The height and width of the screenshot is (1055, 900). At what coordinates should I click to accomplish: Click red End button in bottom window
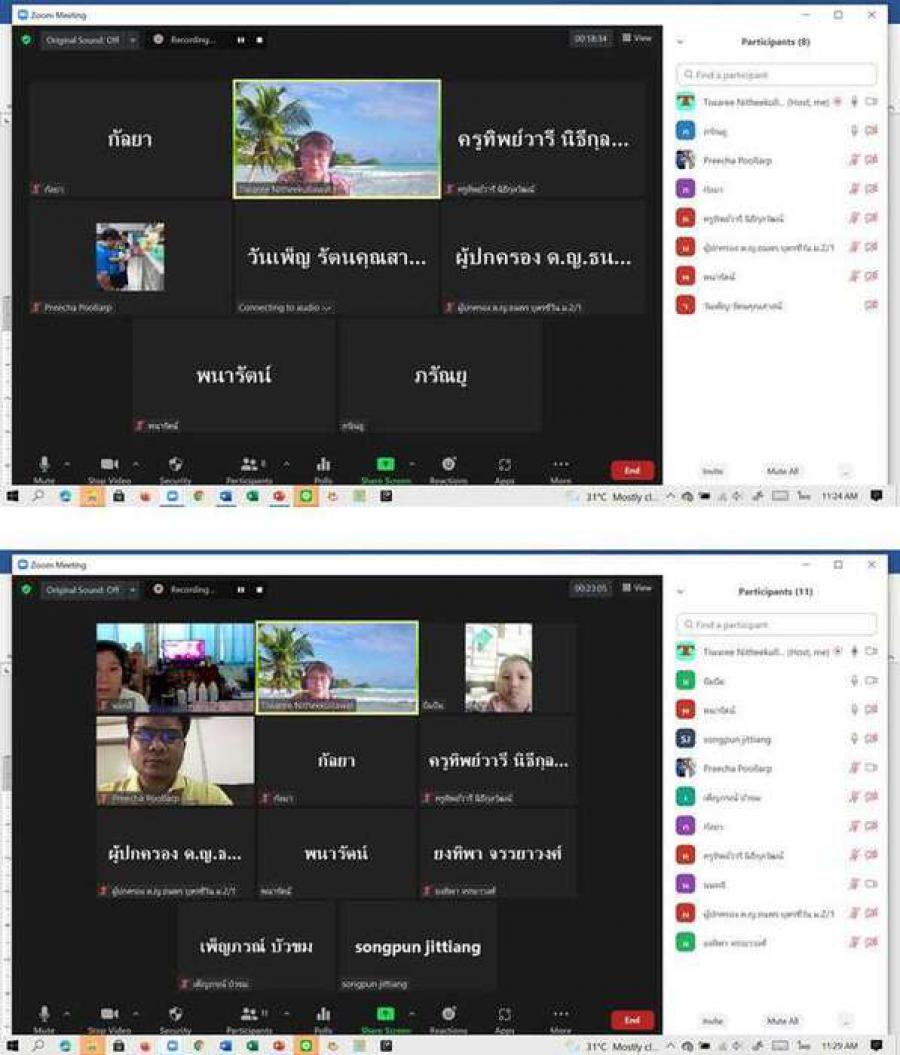pyautogui.click(x=632, y=1020)
